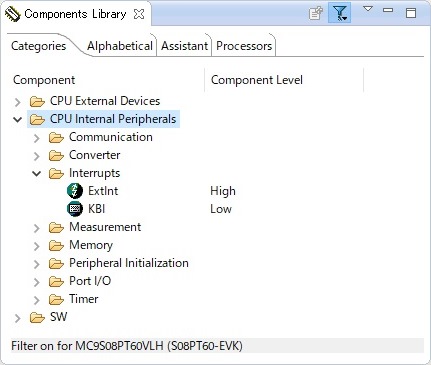Expand the Communication folder
Screen dimensions: 431x365
click(x=37, y=138)
